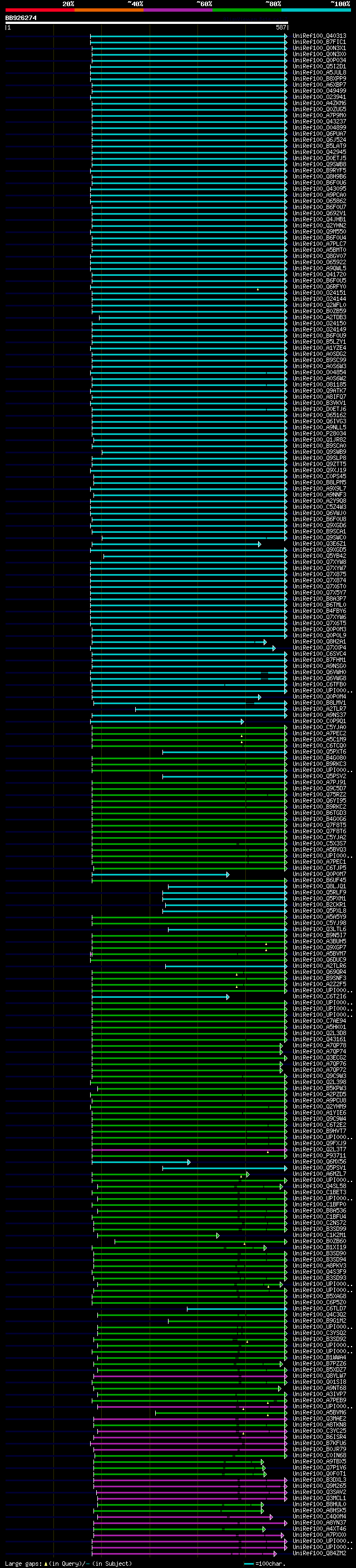Select hit label UniRef100_Q0P0M4
Viewport: 356px width, 1568px height.
(319, 696)
